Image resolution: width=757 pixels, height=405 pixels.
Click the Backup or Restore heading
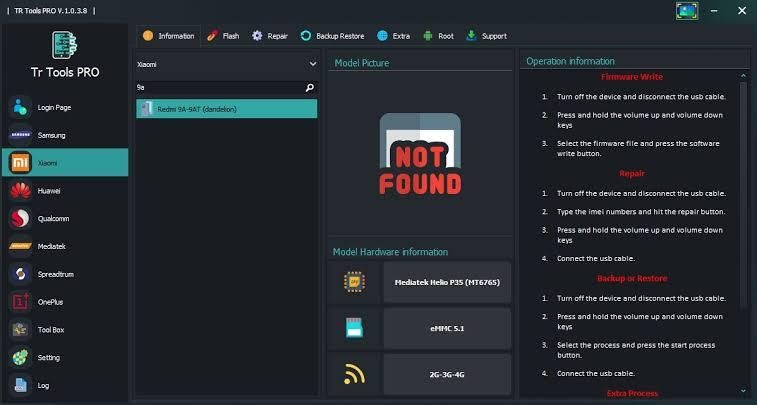tap(632, 279)
